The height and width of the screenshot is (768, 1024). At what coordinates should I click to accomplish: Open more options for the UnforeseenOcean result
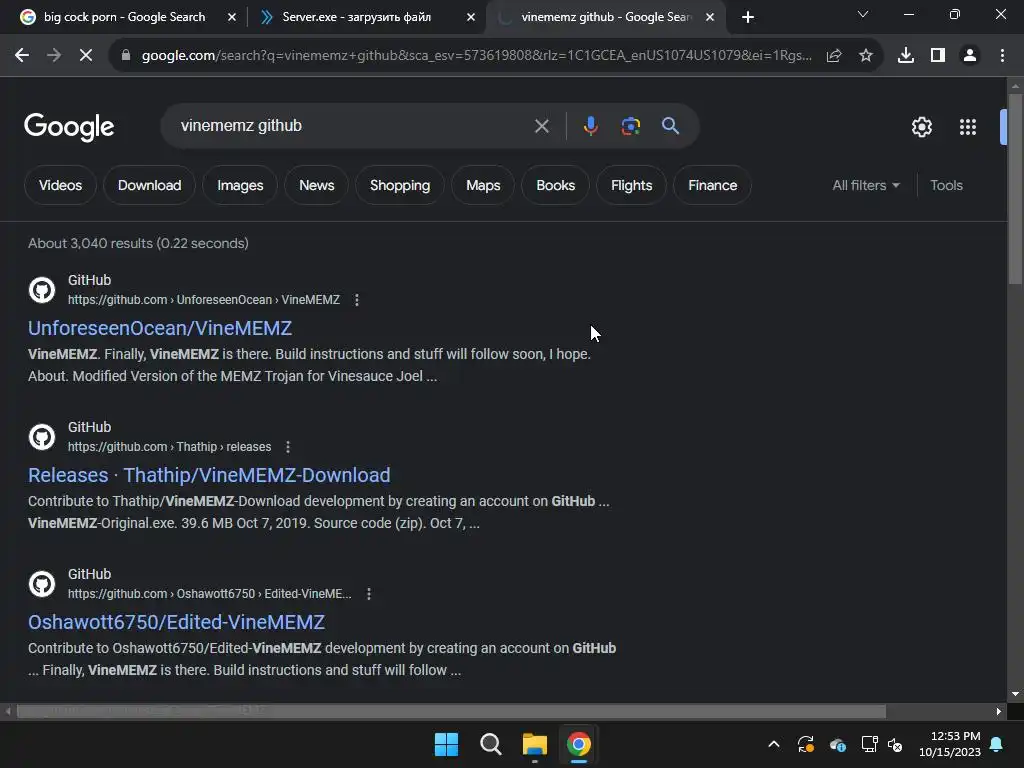(x=357, y=300)
